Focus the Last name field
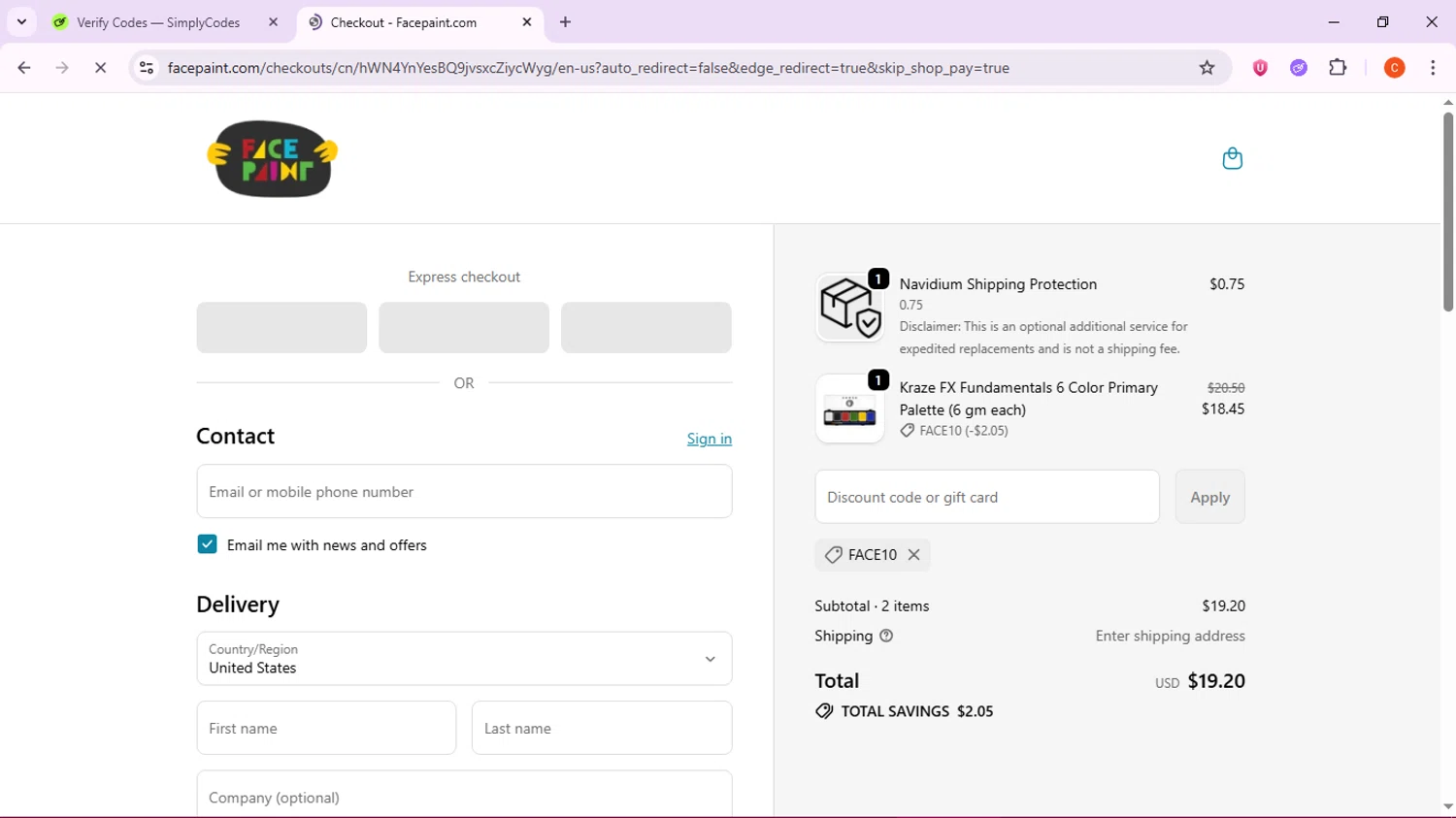 click(x=602, y=728)
